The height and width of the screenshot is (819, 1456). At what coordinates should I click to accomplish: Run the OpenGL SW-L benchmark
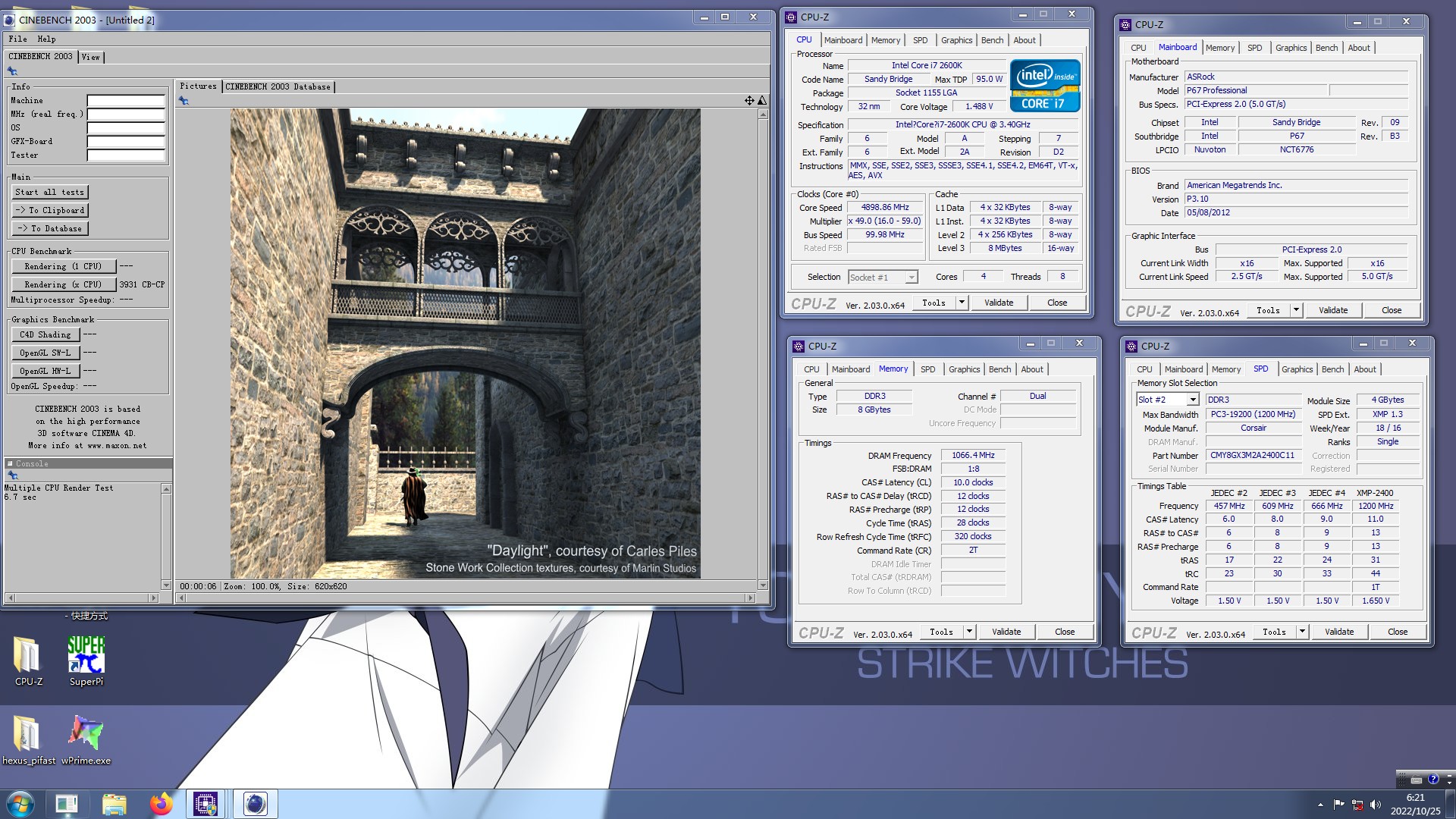(45, 353)
